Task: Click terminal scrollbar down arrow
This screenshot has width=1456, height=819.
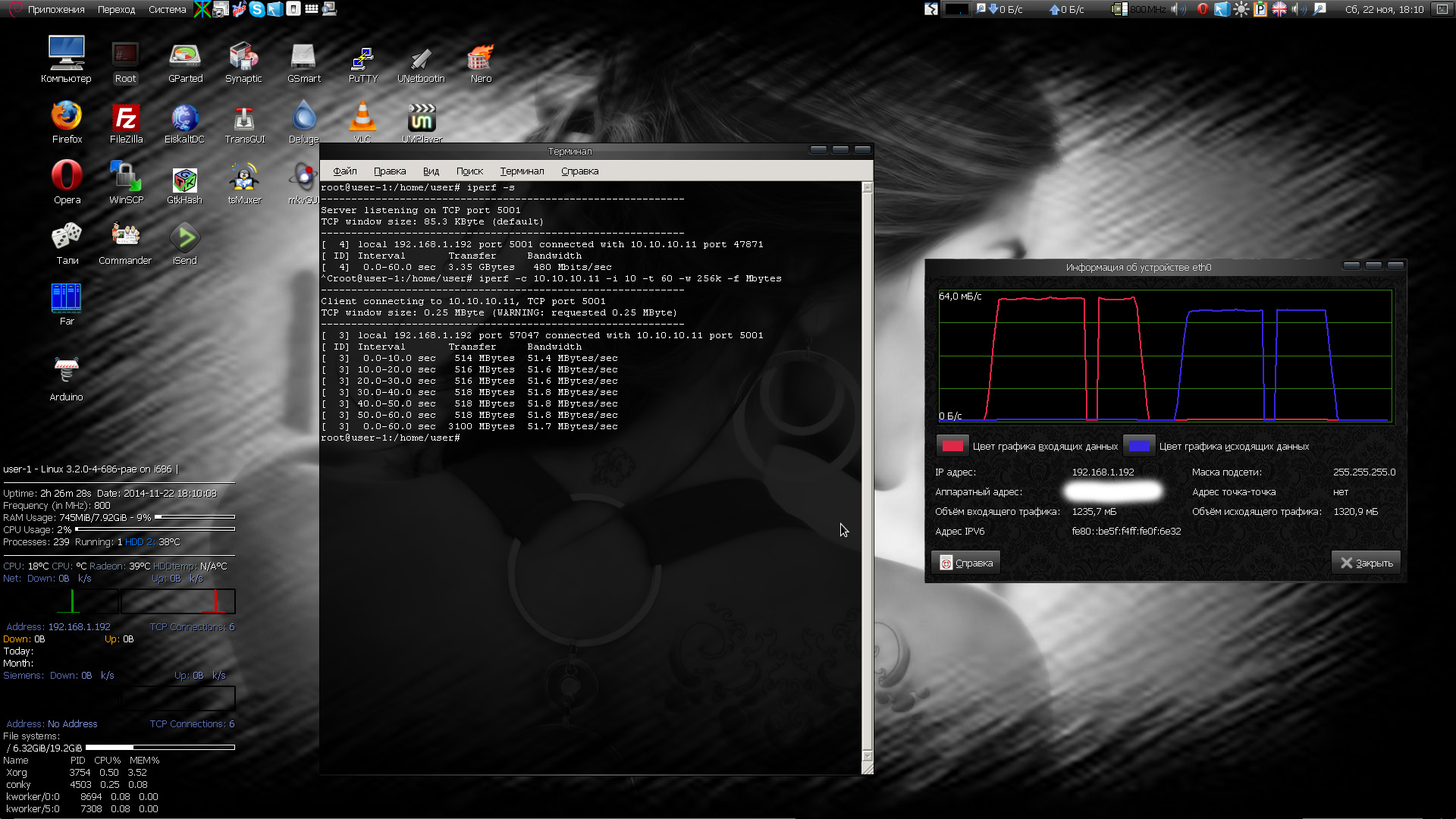Action: coord(868,755)
